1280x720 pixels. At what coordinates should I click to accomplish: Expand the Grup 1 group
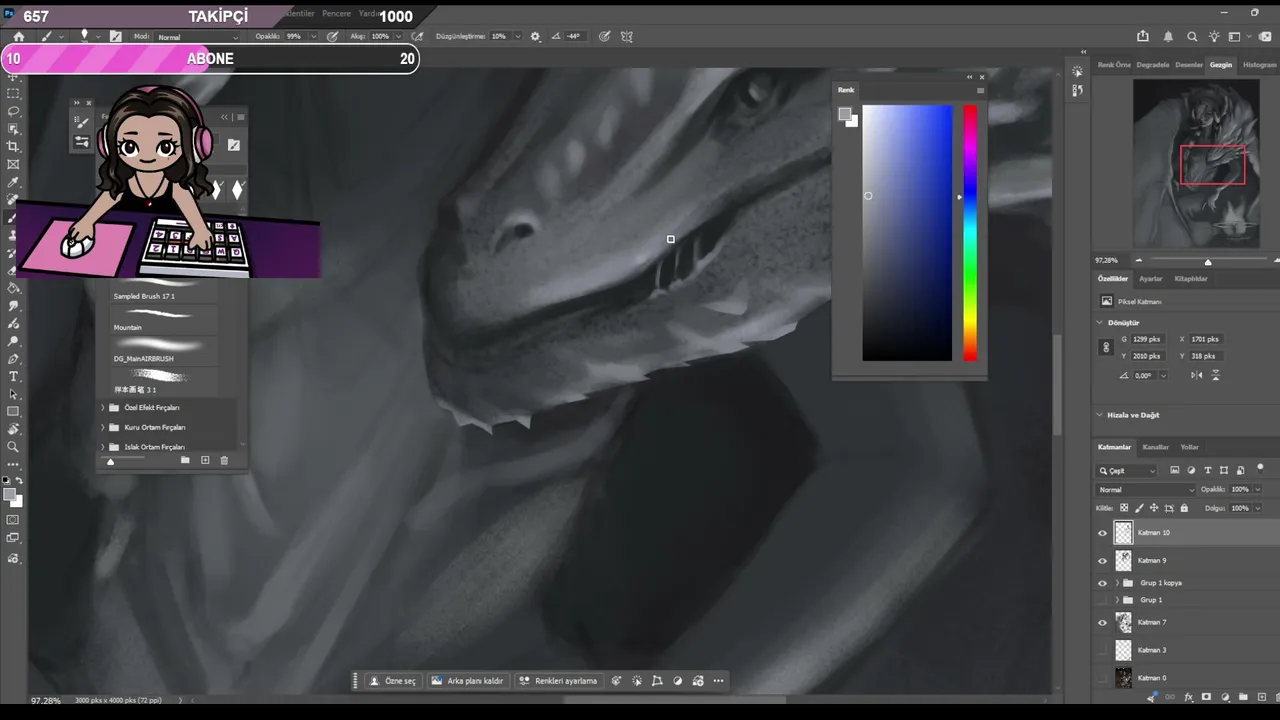pos(1117,600)
